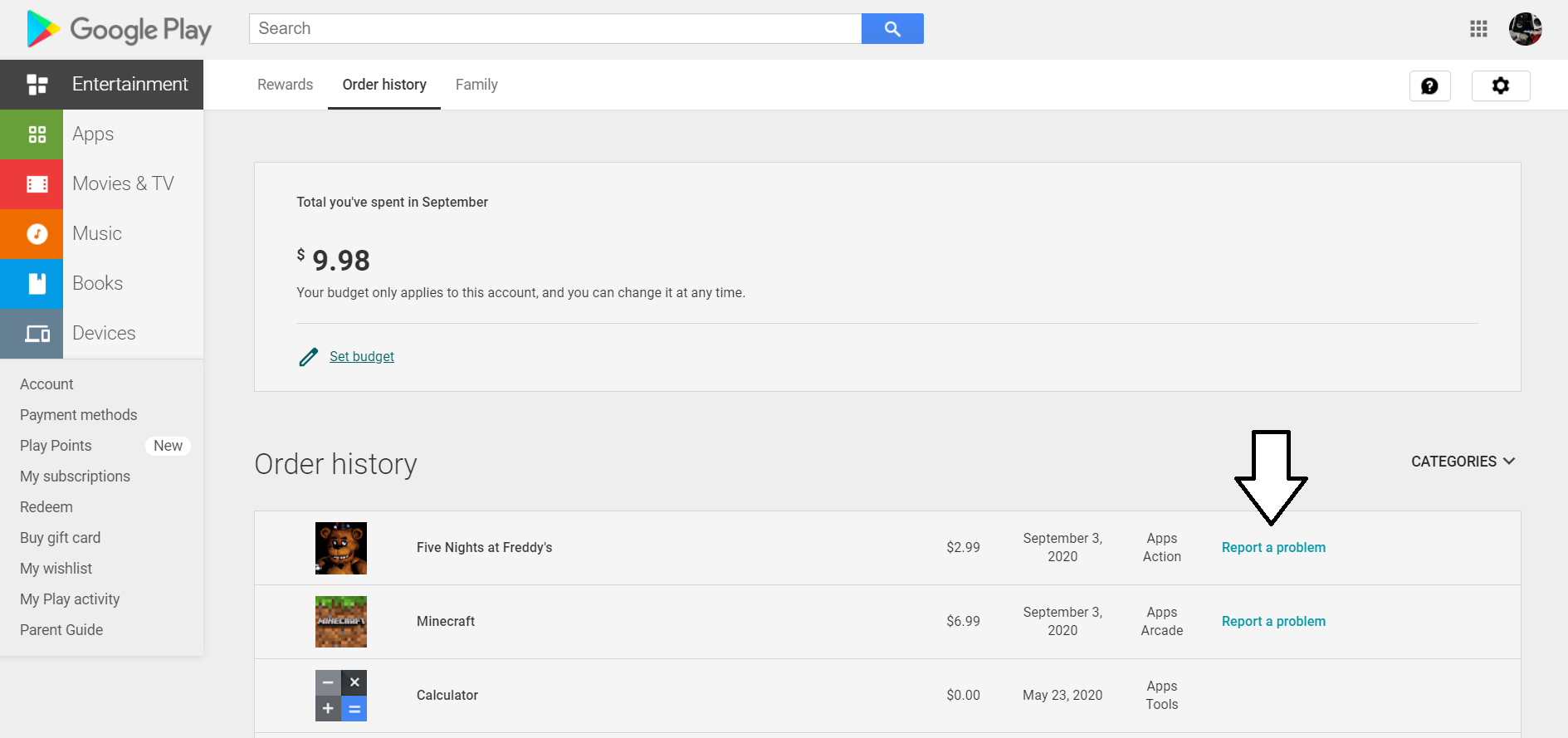Open Five Nights at Freddy's thumbnail

coord(341,548)
